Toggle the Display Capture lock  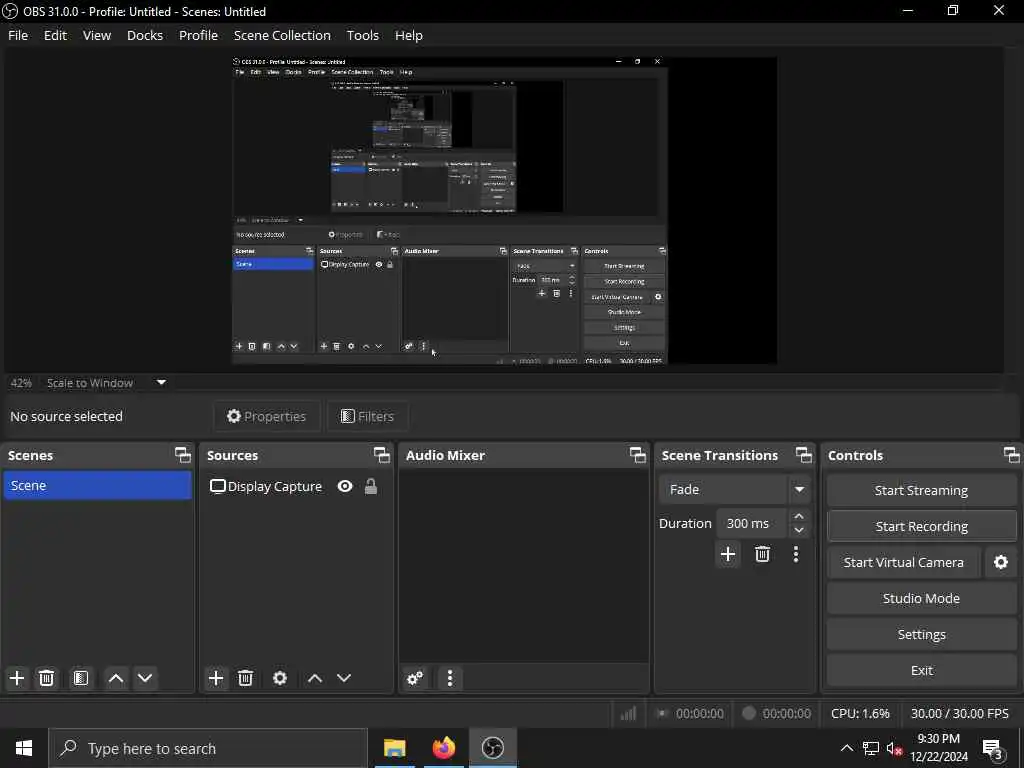tap(371, 487)
